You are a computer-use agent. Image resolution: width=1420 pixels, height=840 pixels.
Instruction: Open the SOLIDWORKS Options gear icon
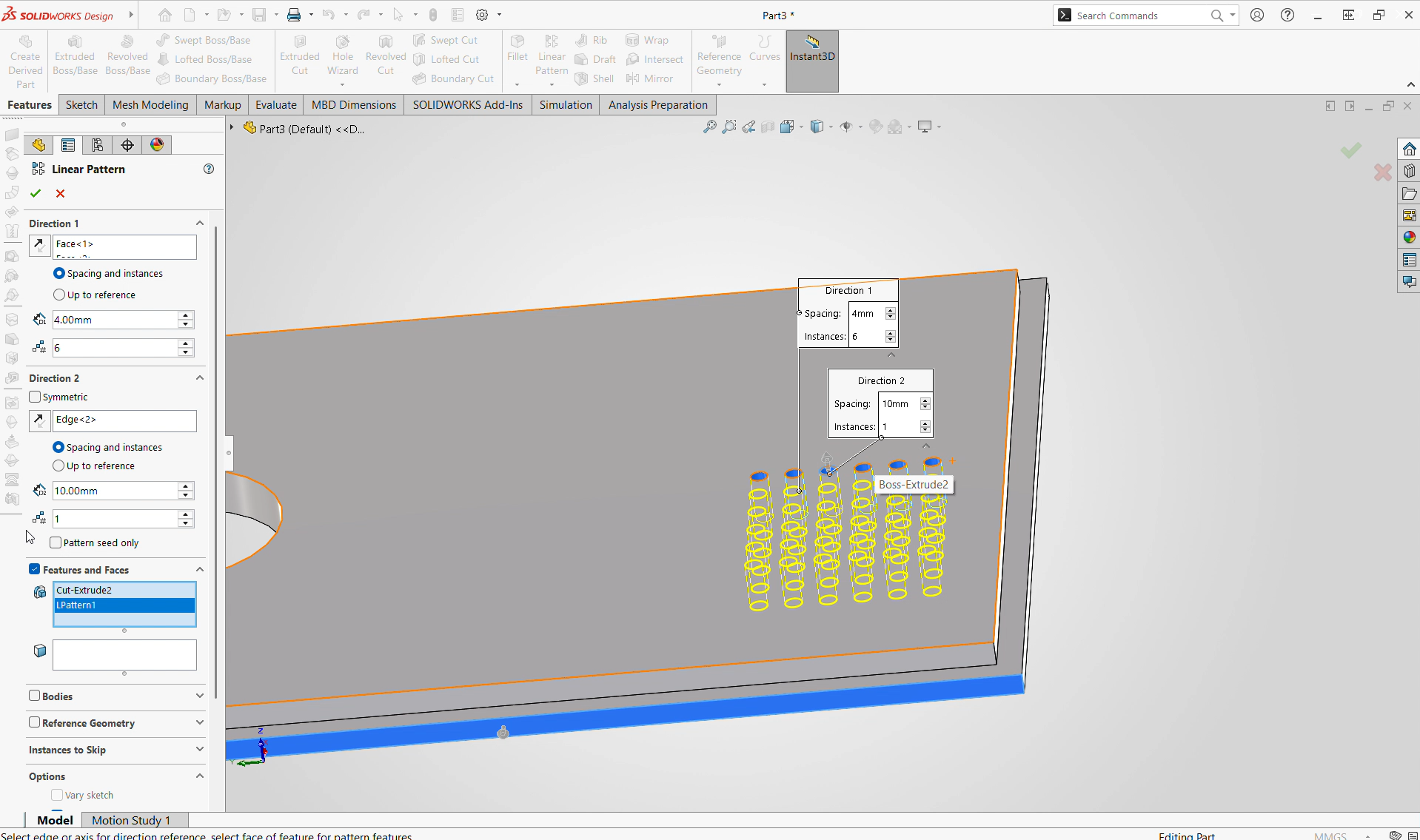(x=482, y=15)
